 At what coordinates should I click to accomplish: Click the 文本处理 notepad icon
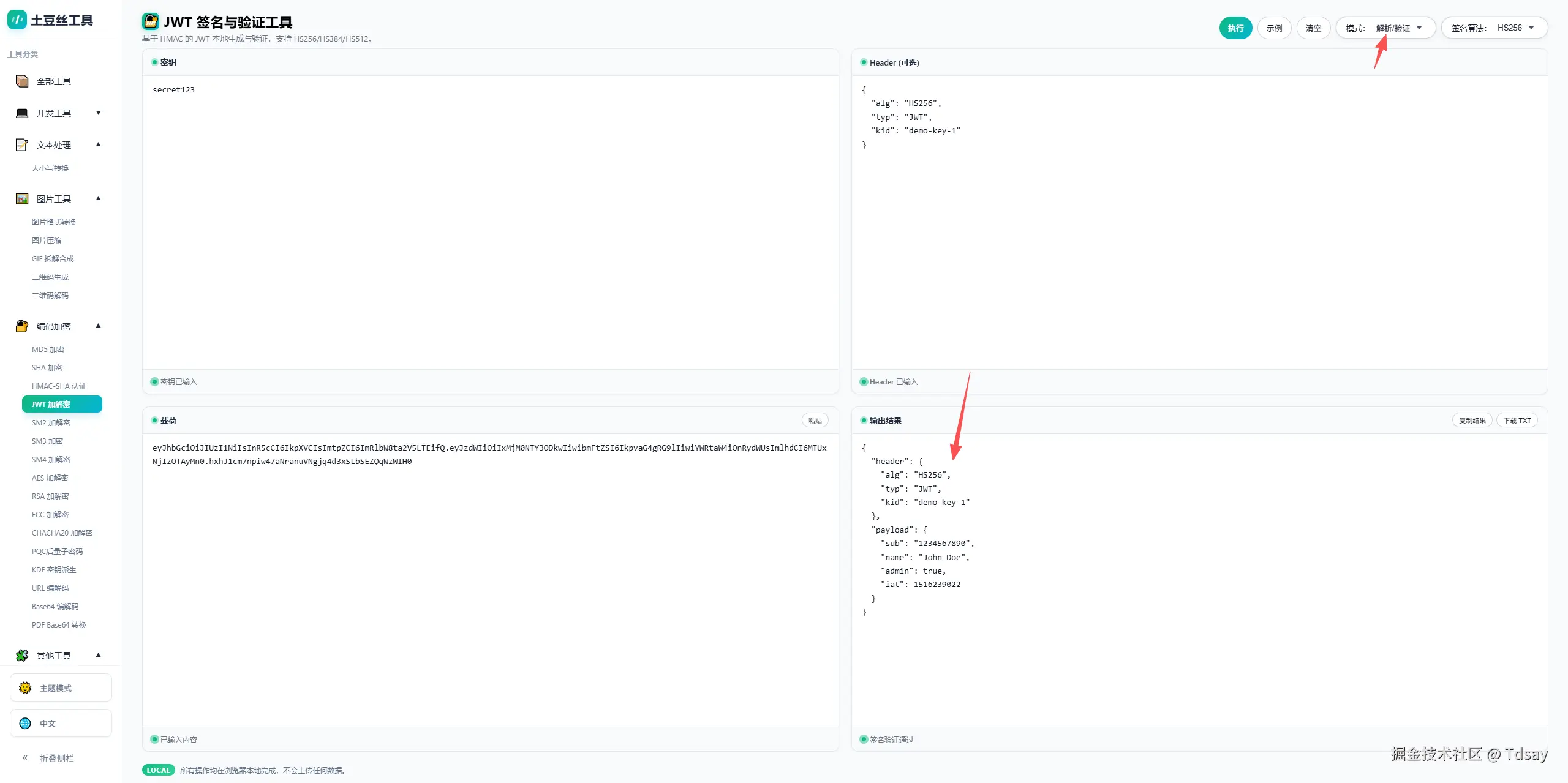coord(22,145)
